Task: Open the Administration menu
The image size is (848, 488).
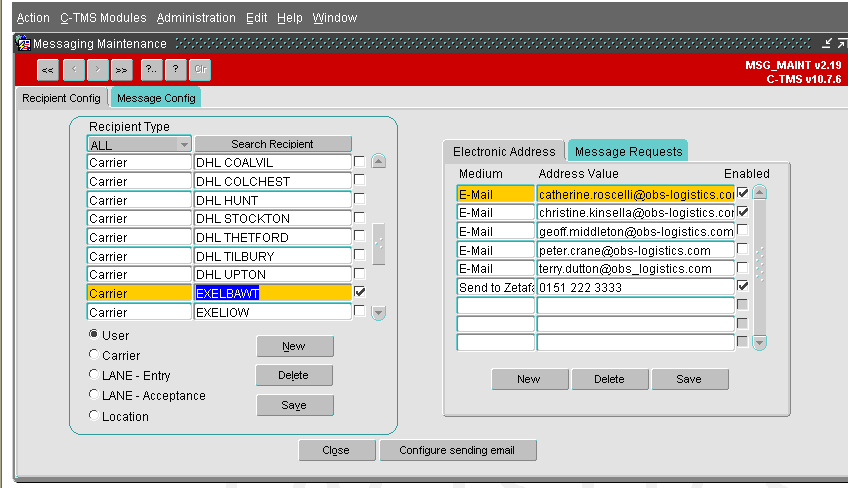Action: click(x=196, y=18)
